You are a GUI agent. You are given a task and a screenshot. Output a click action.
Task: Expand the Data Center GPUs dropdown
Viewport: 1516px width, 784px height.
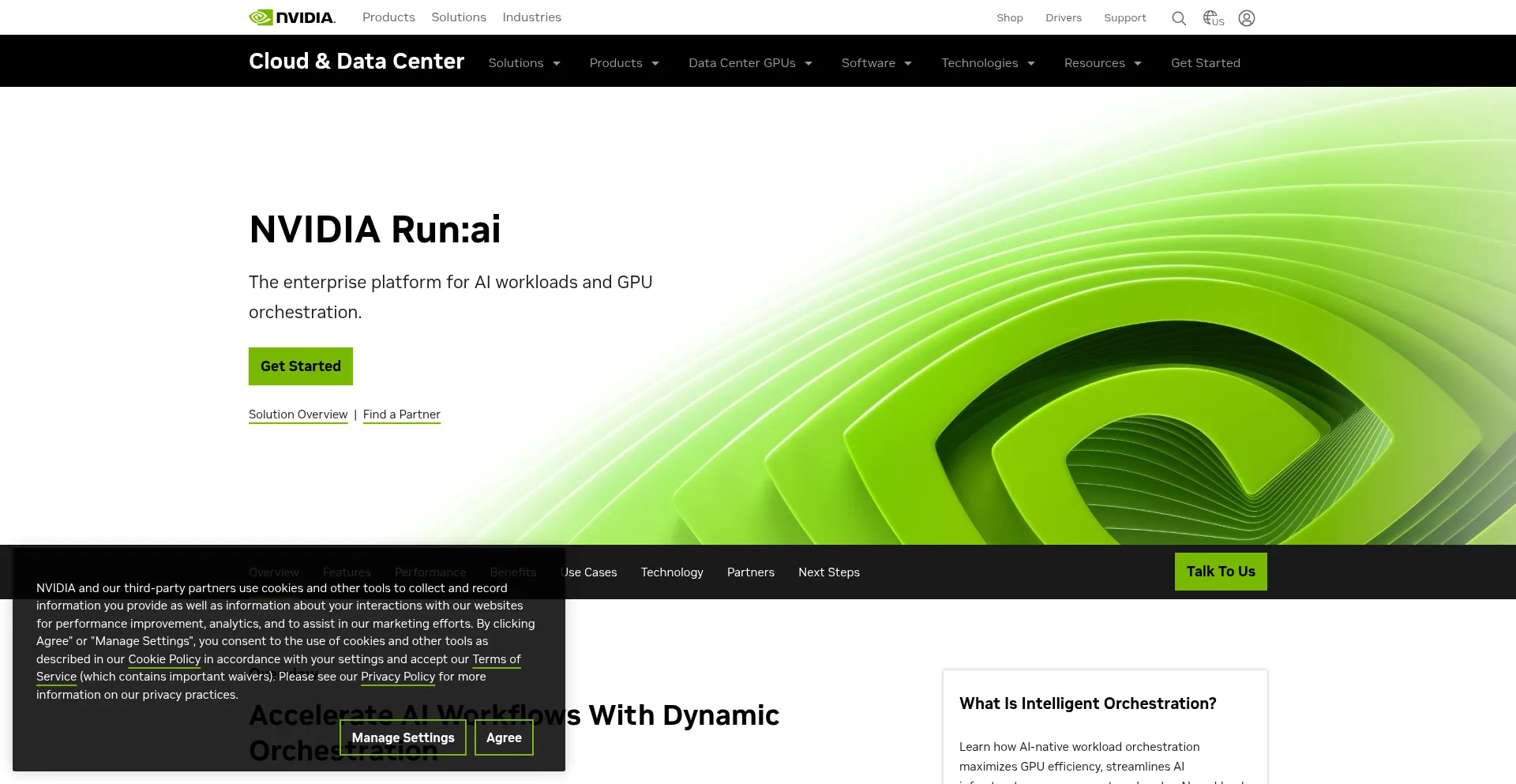tap(750, 63)
